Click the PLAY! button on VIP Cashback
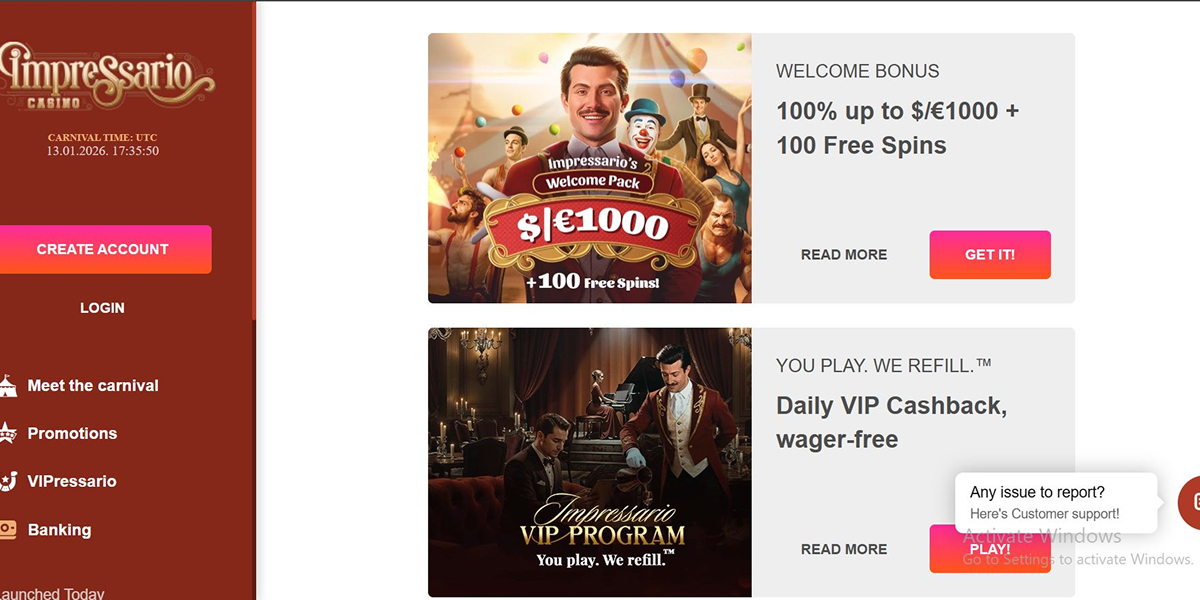This screenshot has height=600, width=1200. (990, 549)
